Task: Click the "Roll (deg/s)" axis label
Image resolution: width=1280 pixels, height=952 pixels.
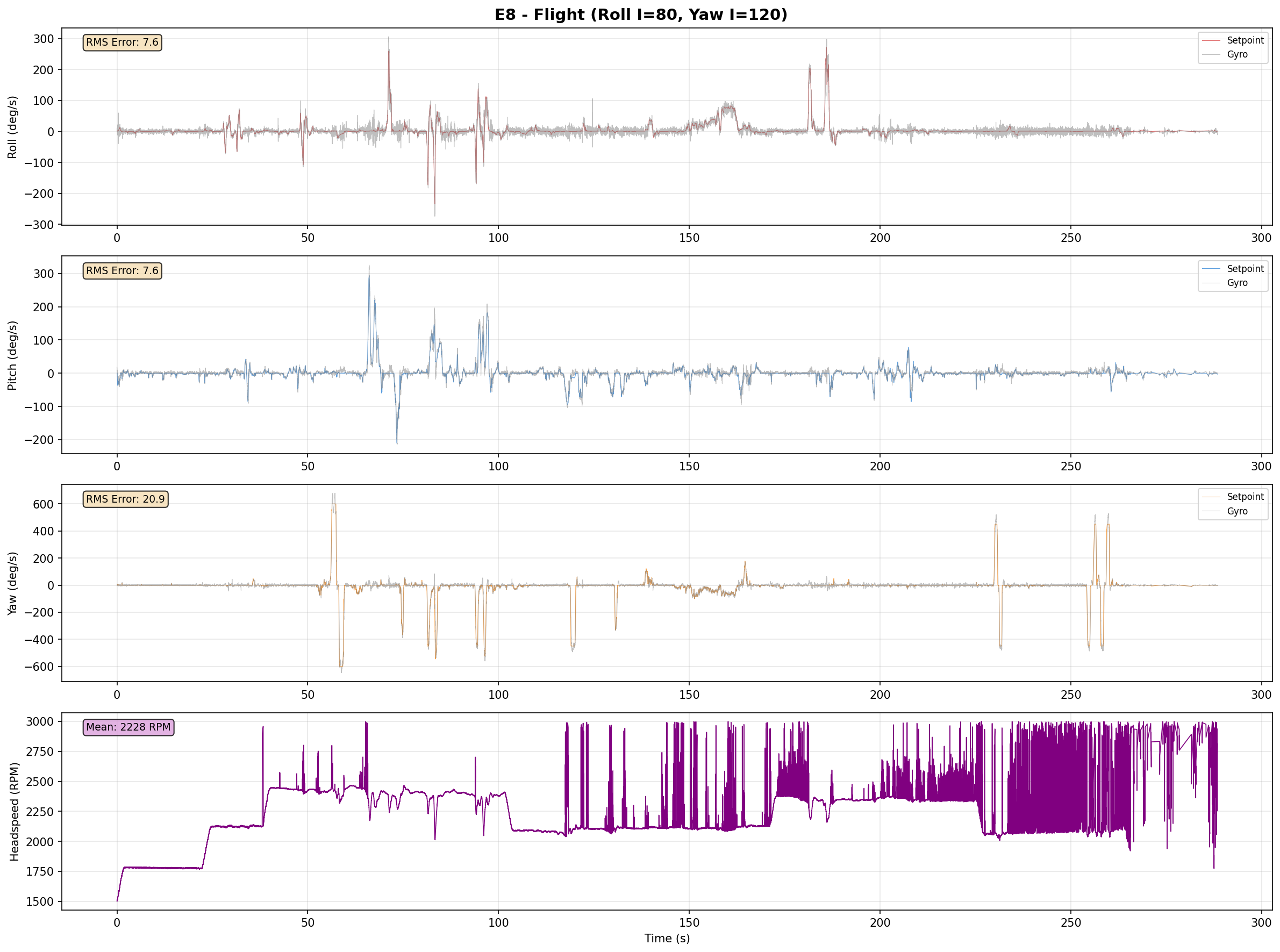Action: [13, 127]
